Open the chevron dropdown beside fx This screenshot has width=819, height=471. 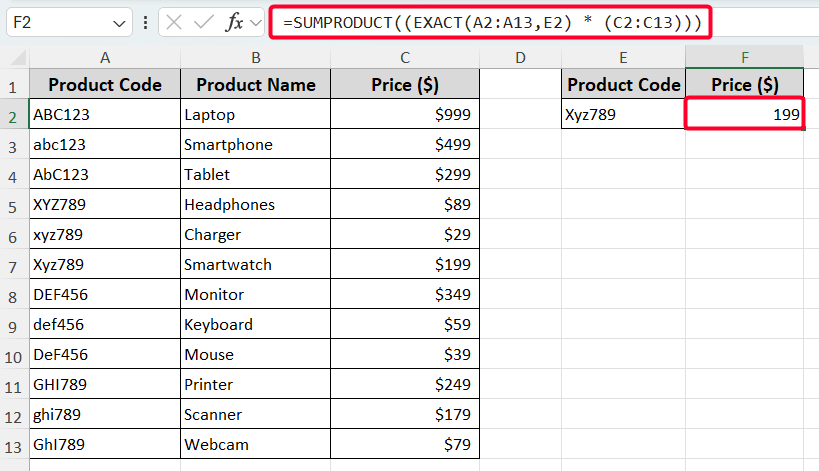coord(254,22)
